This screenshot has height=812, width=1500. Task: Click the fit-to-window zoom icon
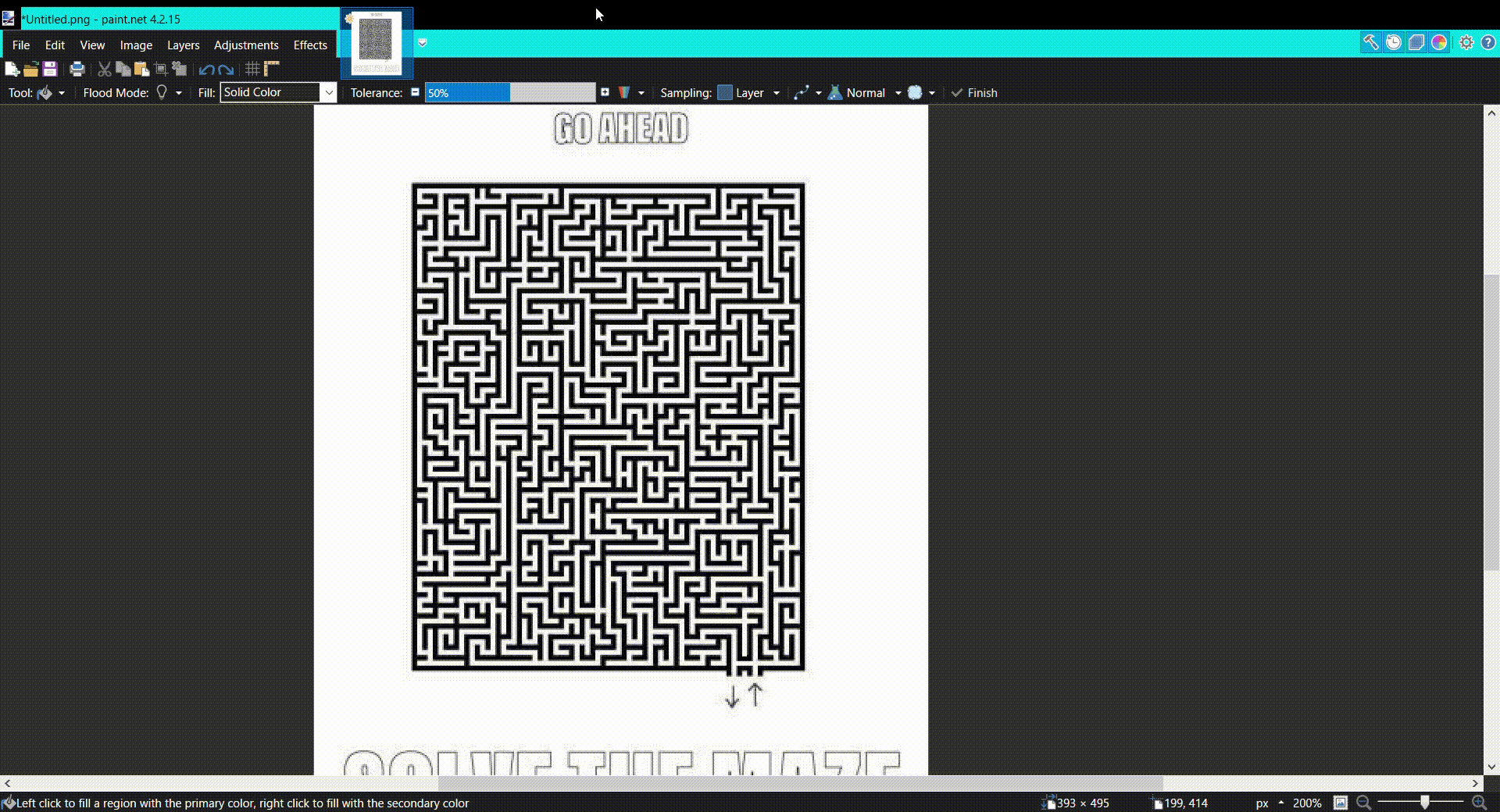(x=1341, y=802)
